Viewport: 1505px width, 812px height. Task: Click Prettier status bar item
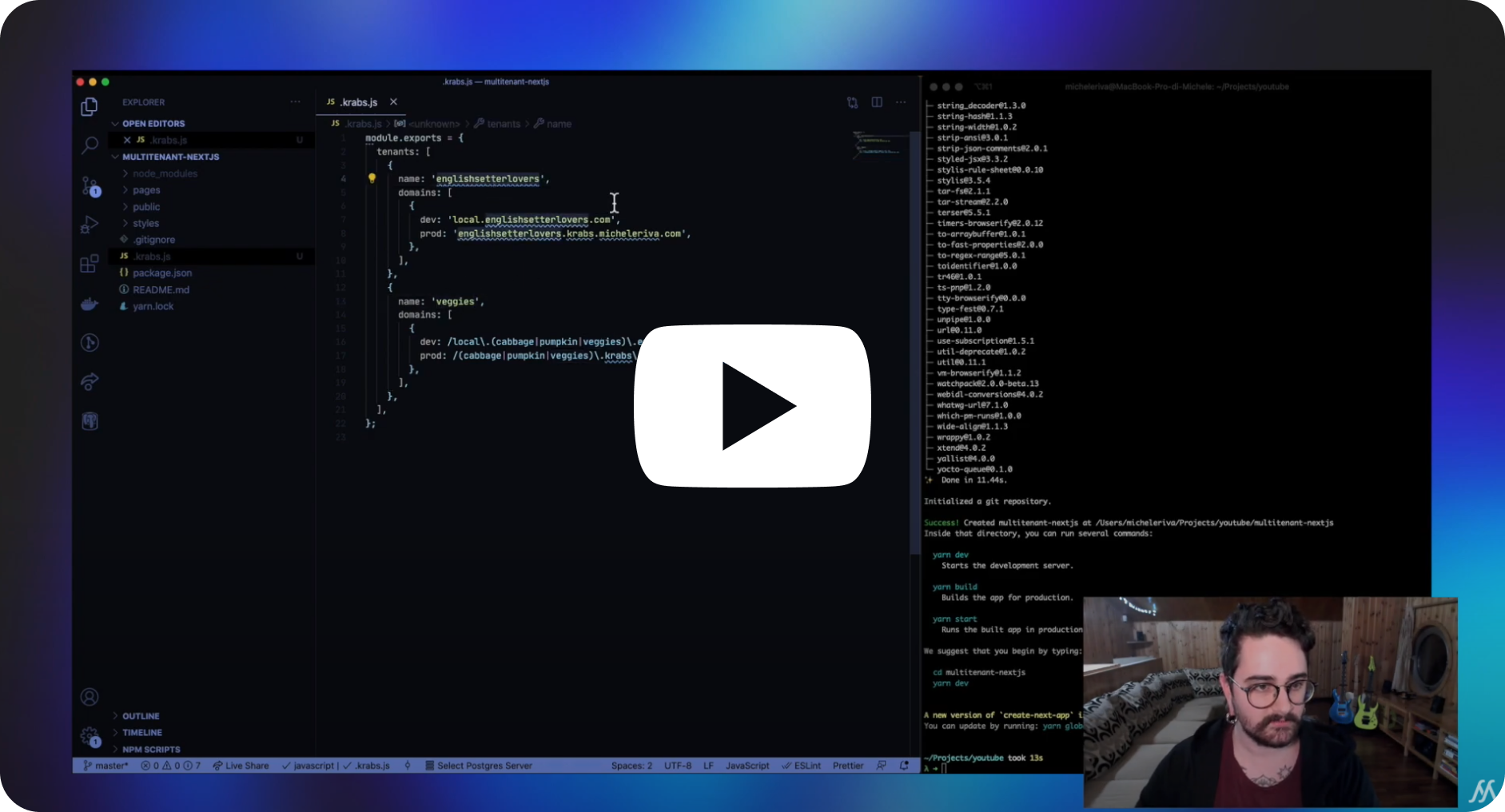(848, 766)
